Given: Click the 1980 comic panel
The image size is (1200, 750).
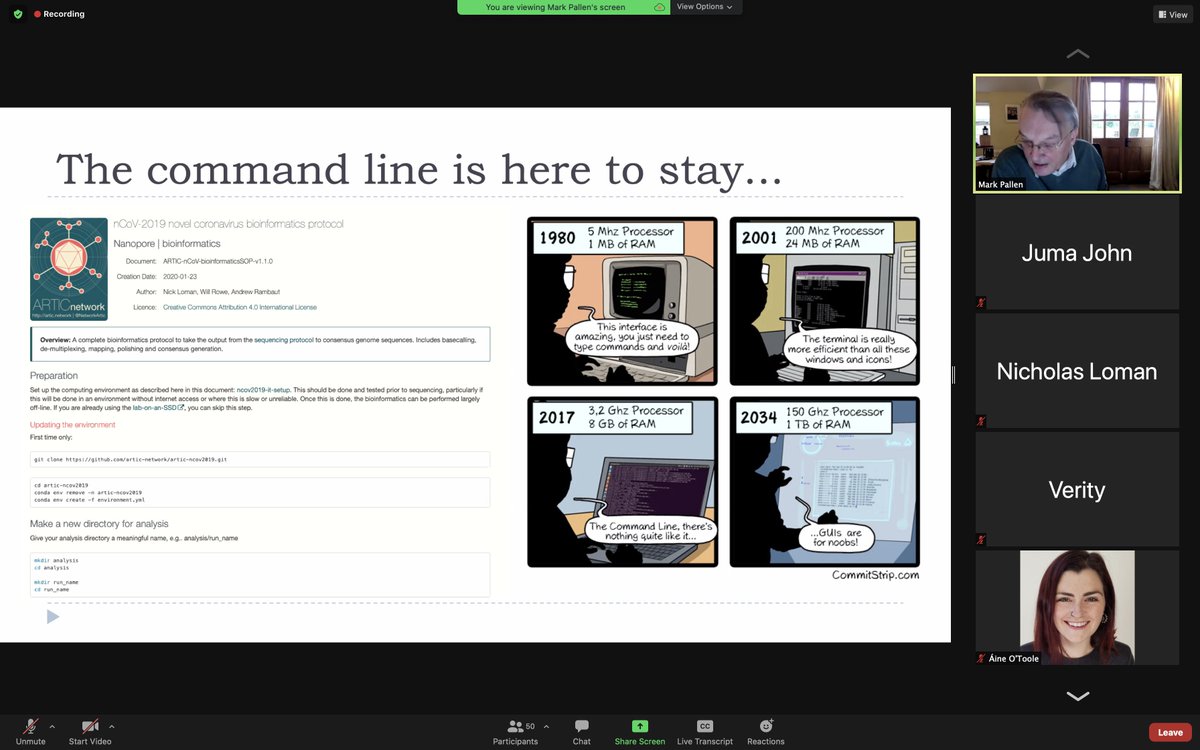Looking at the screenshot, I should coord(622,301).
